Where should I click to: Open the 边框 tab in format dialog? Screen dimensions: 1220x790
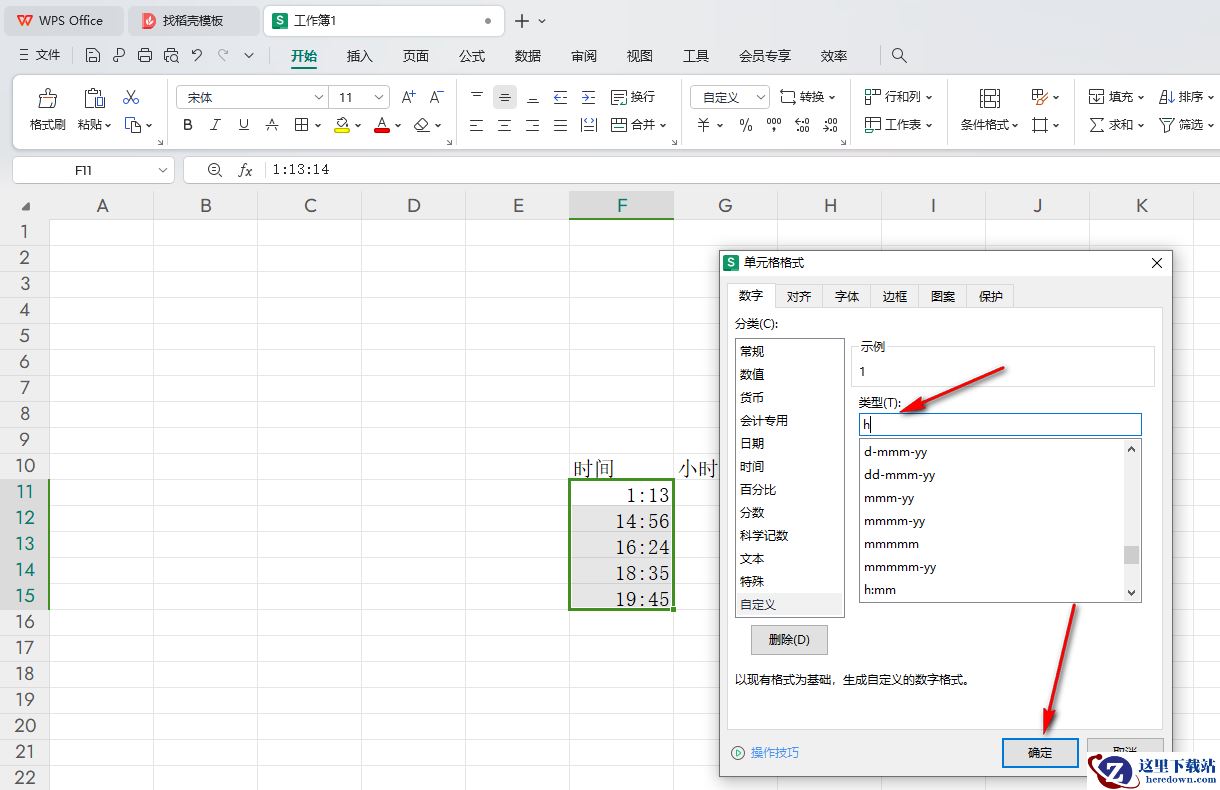point(895,296)
